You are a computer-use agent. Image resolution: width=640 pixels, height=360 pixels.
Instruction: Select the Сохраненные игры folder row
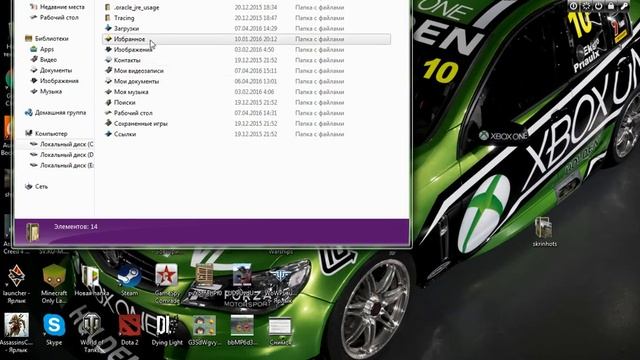coord(247,124)
